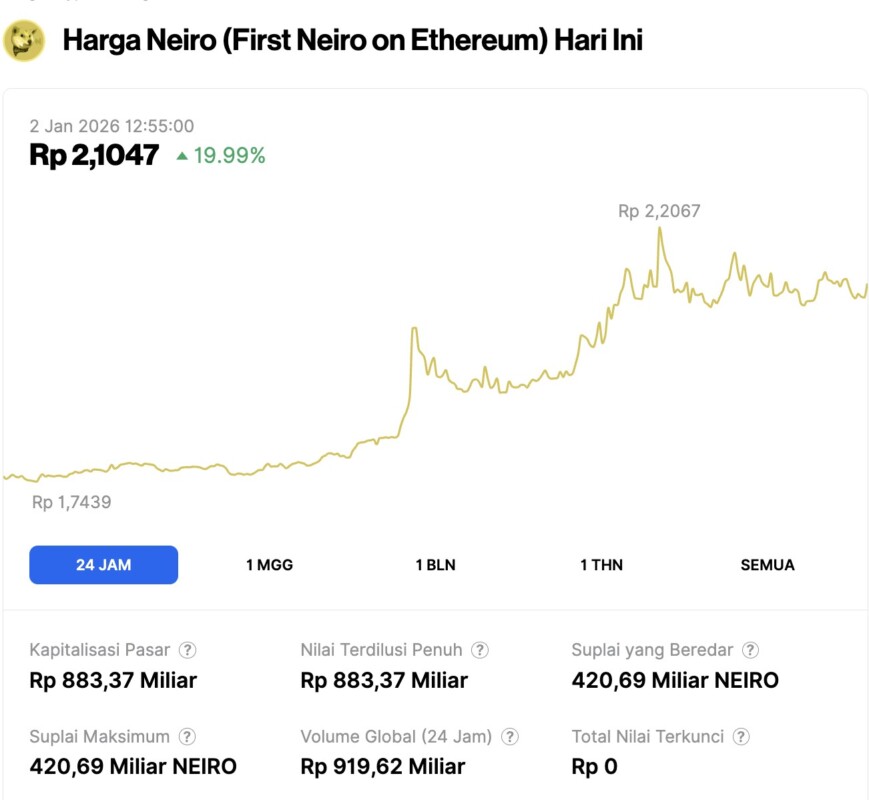Open the Kapitalisasi Pasar help icon
Image resolution: width=869 pixels, height=800 pixels.
tap(187, 650)
